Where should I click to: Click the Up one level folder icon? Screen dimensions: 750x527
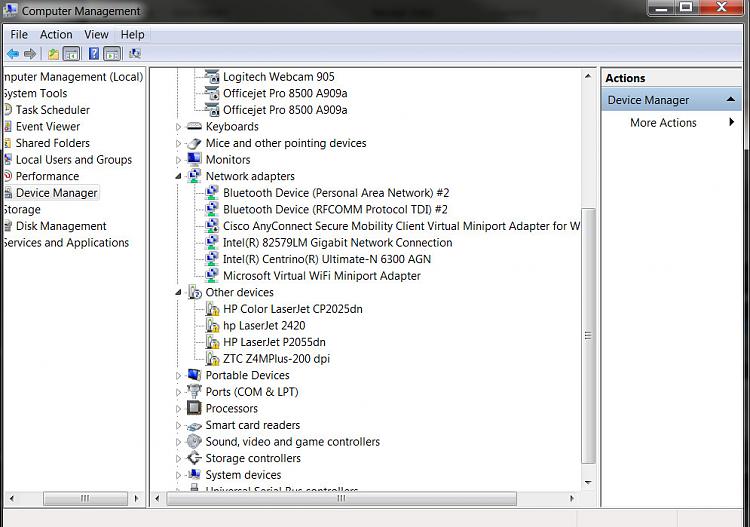[53, 54]
